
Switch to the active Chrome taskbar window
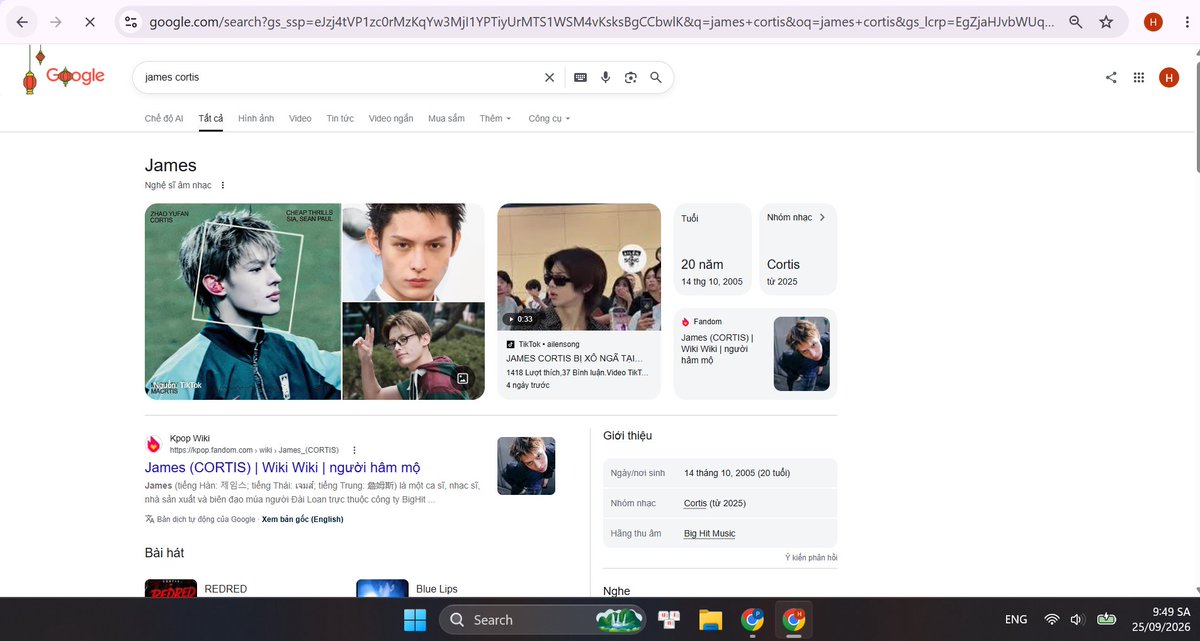click(794, 620)
